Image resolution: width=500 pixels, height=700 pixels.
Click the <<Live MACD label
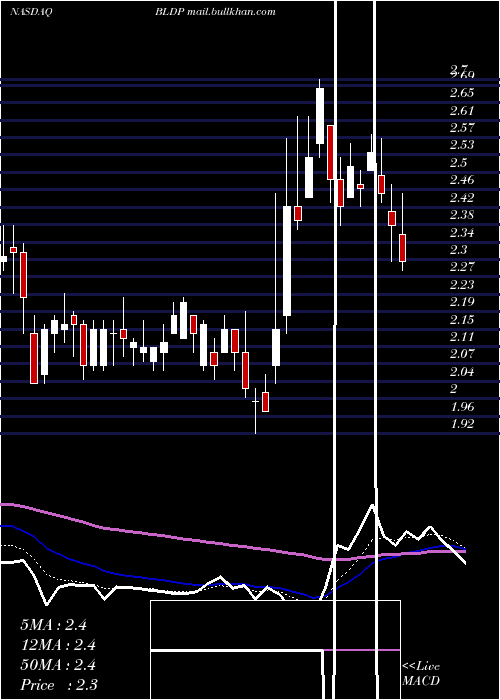pyautogui.click(x=421, y=673)
